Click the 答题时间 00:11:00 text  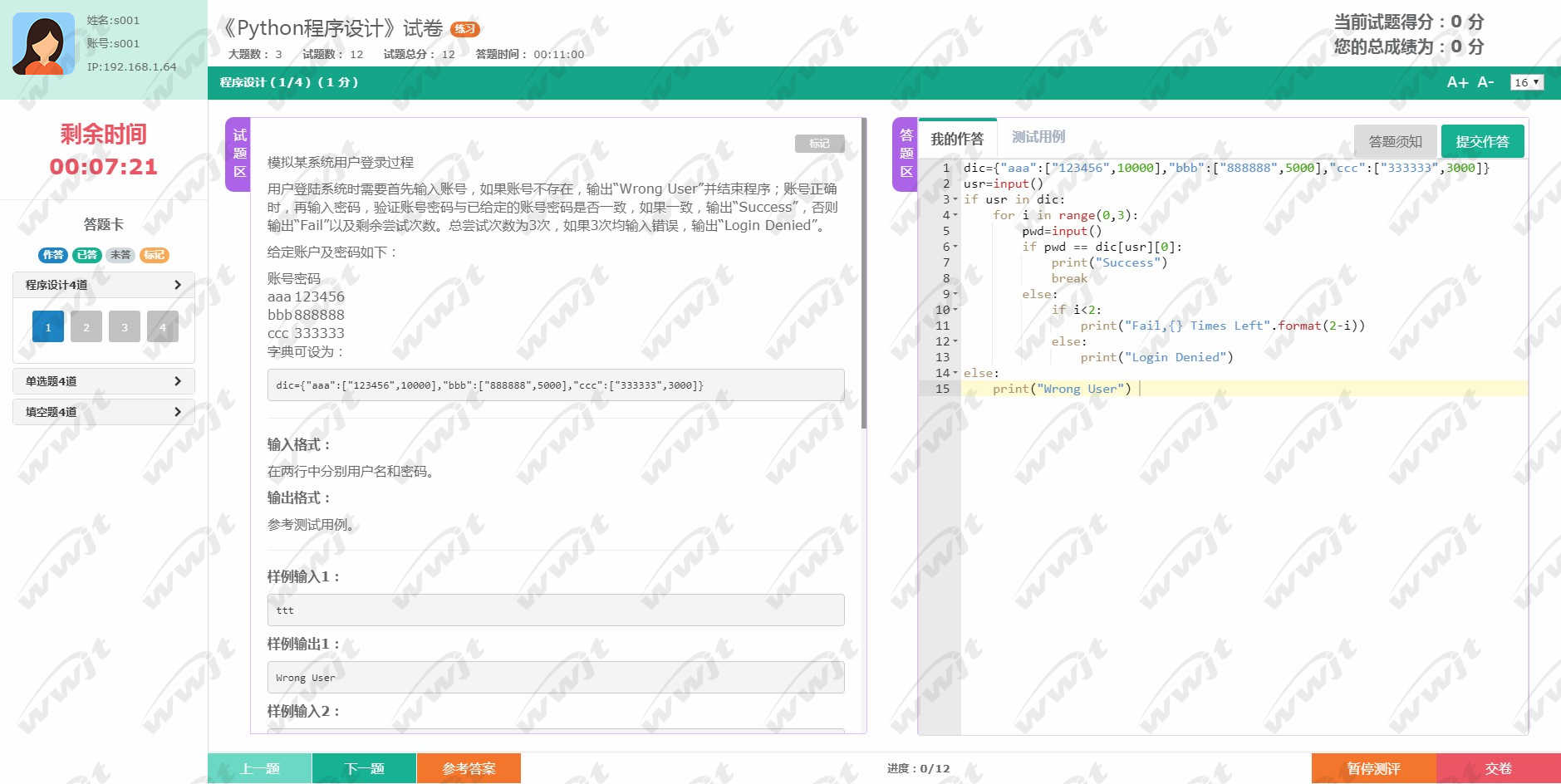530,54
